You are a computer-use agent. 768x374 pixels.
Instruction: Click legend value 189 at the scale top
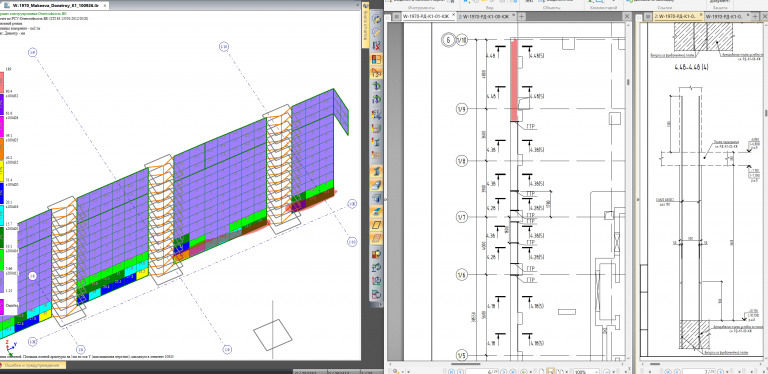tap(9, 70)
